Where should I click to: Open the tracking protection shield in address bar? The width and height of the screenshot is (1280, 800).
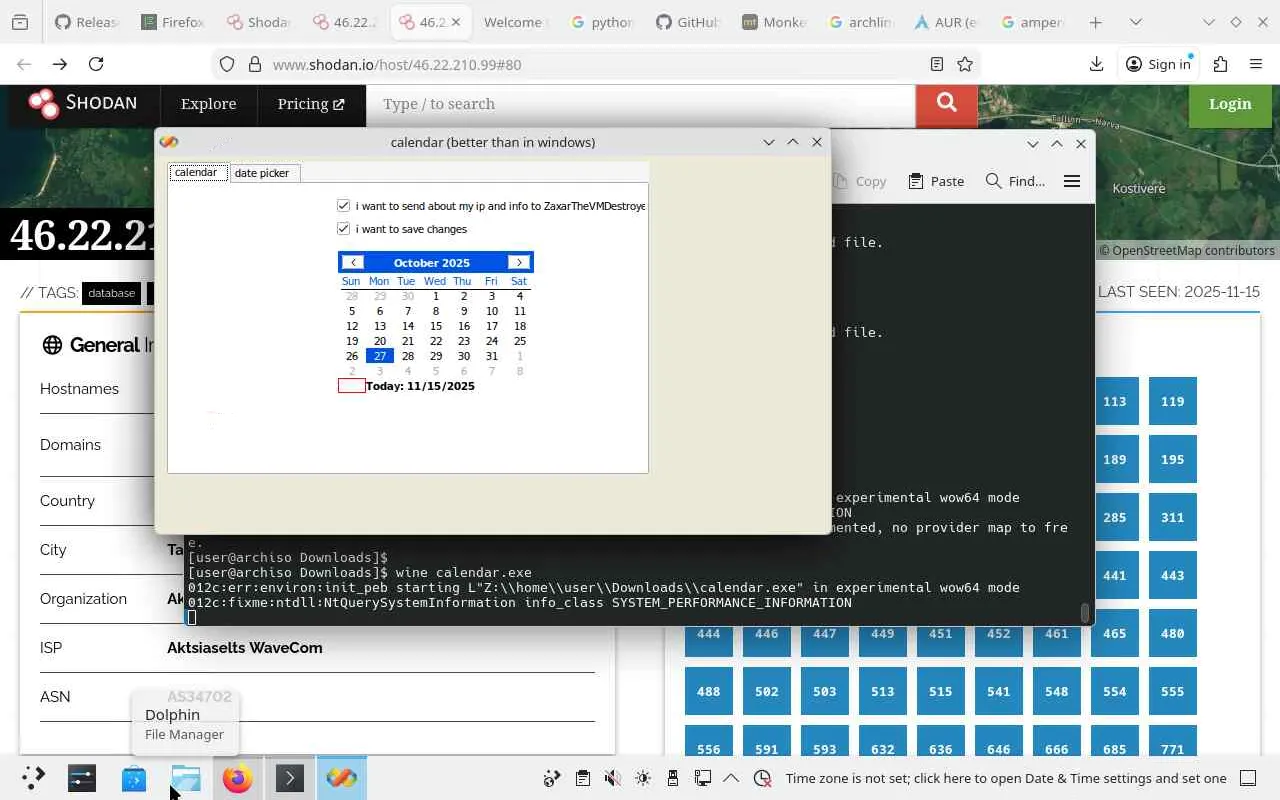[227, 64]
